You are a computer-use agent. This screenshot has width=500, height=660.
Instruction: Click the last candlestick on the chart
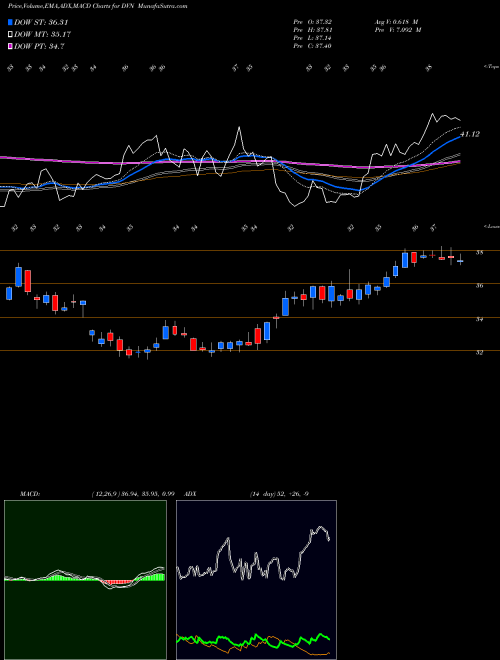point(460,261)
